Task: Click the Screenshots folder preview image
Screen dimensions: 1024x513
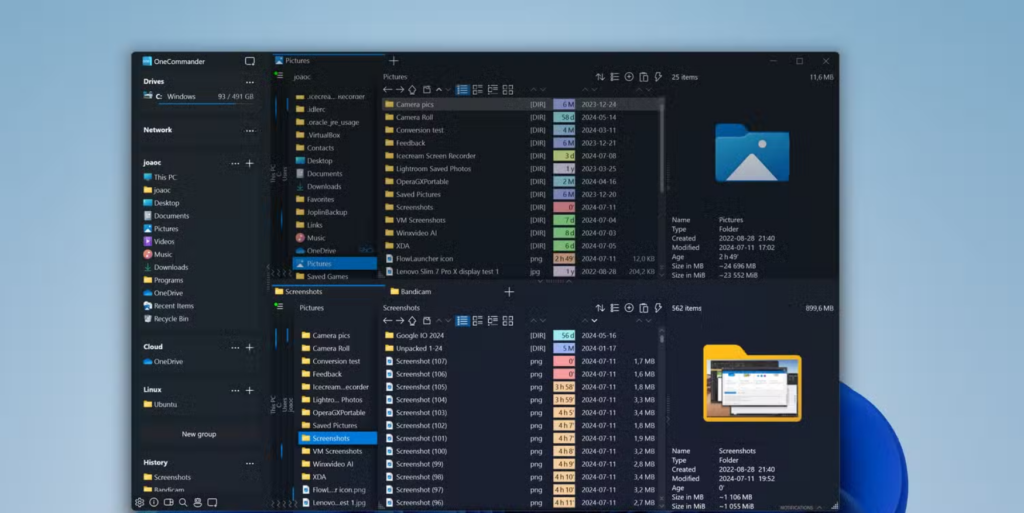Action: point(752,383)
